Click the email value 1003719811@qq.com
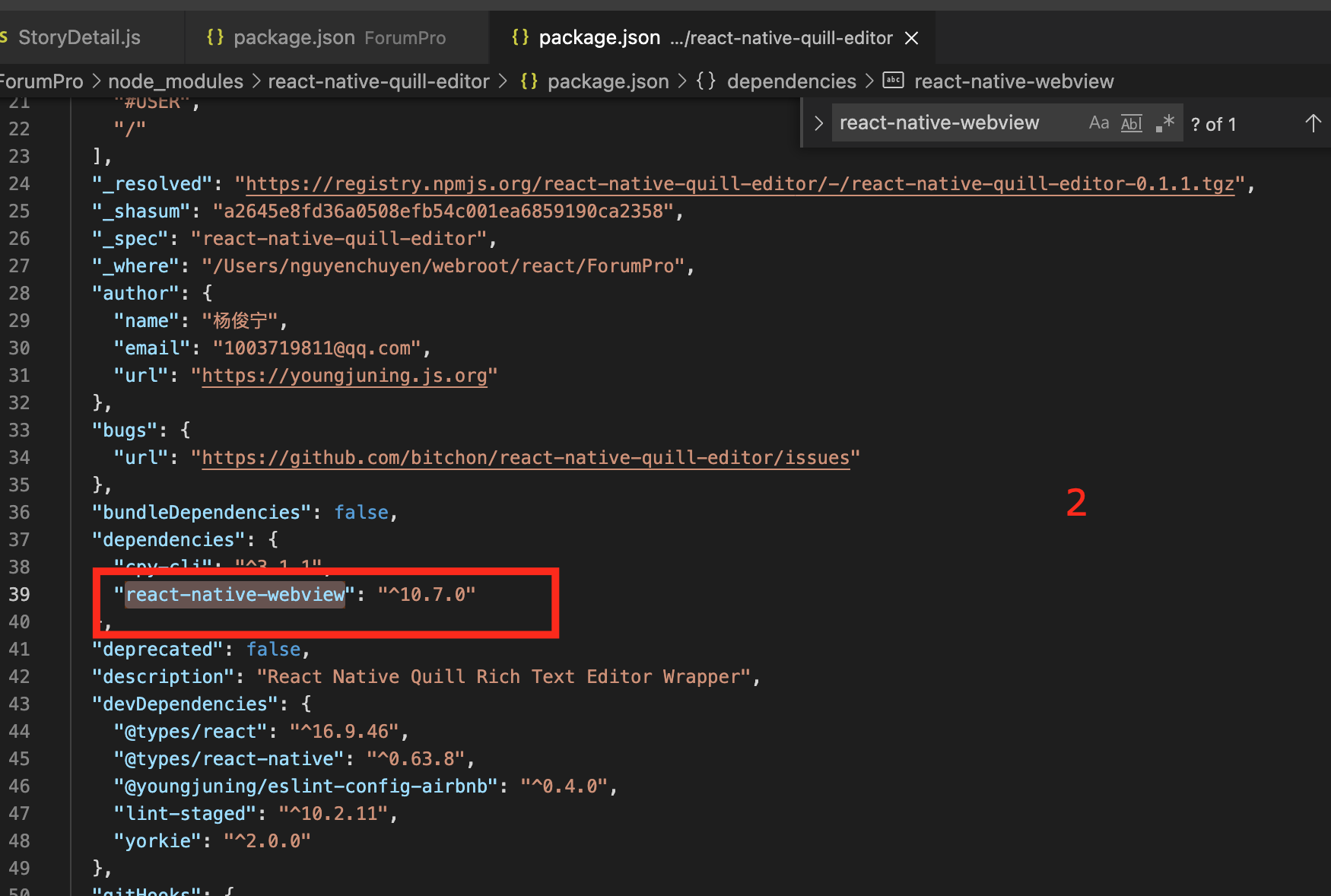The image size is (1331, 896). pyautogui.click(x=317, y=348)
